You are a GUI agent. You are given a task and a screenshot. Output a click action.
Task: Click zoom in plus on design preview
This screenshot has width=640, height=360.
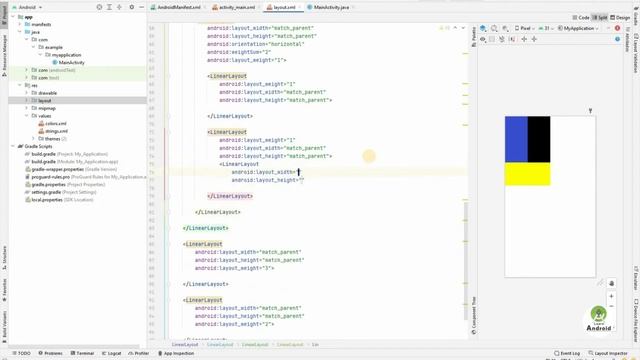pyautogui.click(x=611, y=296)
